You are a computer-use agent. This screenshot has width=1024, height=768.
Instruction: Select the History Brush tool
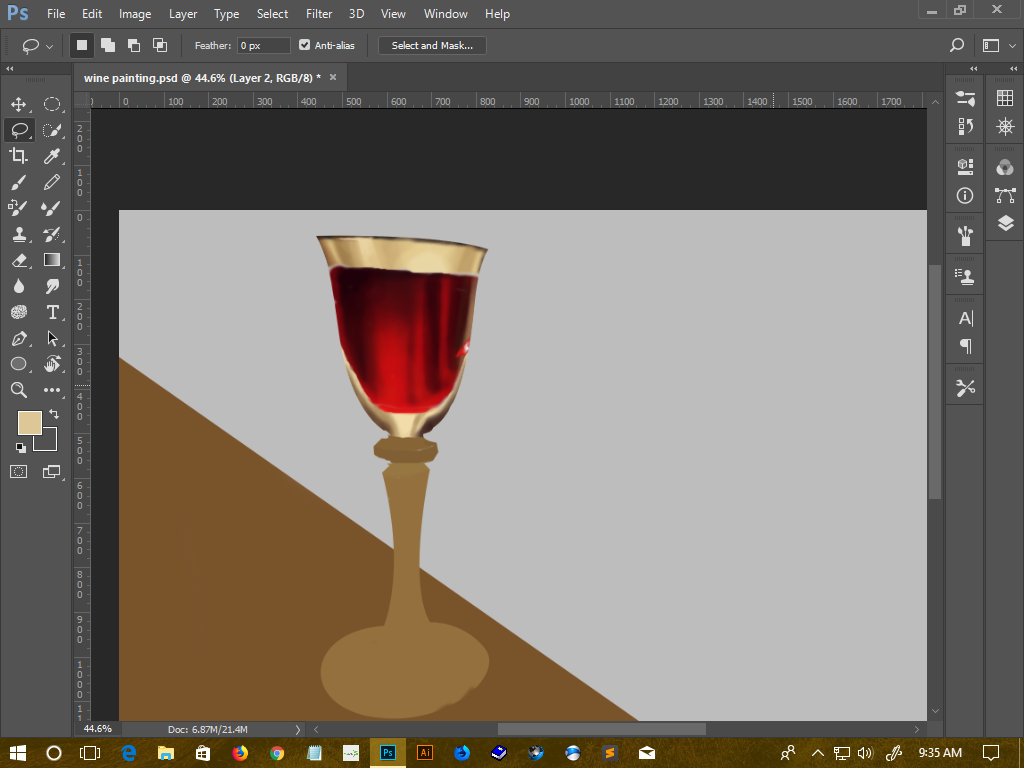click(x=52, y=234)
